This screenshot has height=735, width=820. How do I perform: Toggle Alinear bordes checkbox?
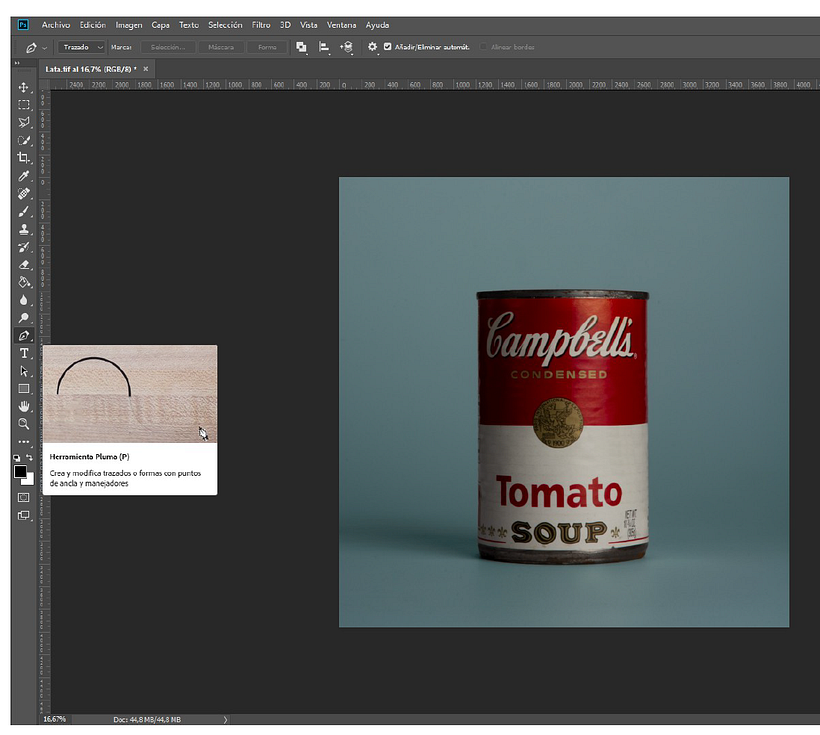484,47
